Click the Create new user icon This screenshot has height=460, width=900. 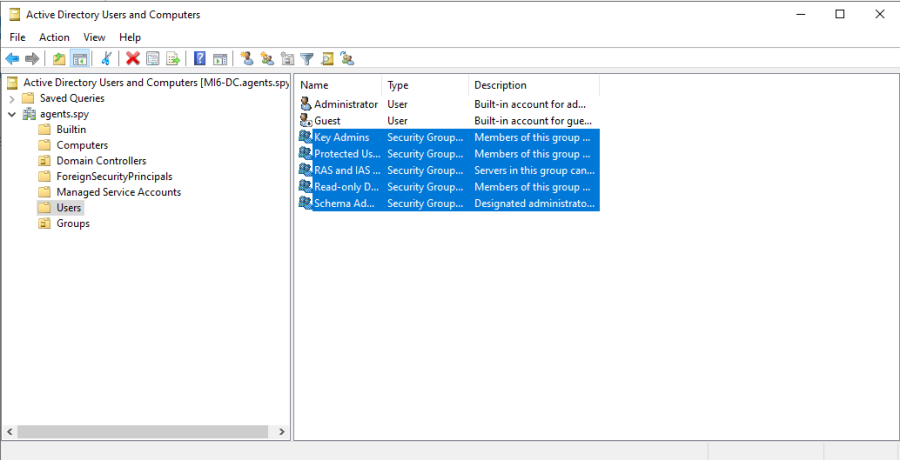tap(247, 59)
